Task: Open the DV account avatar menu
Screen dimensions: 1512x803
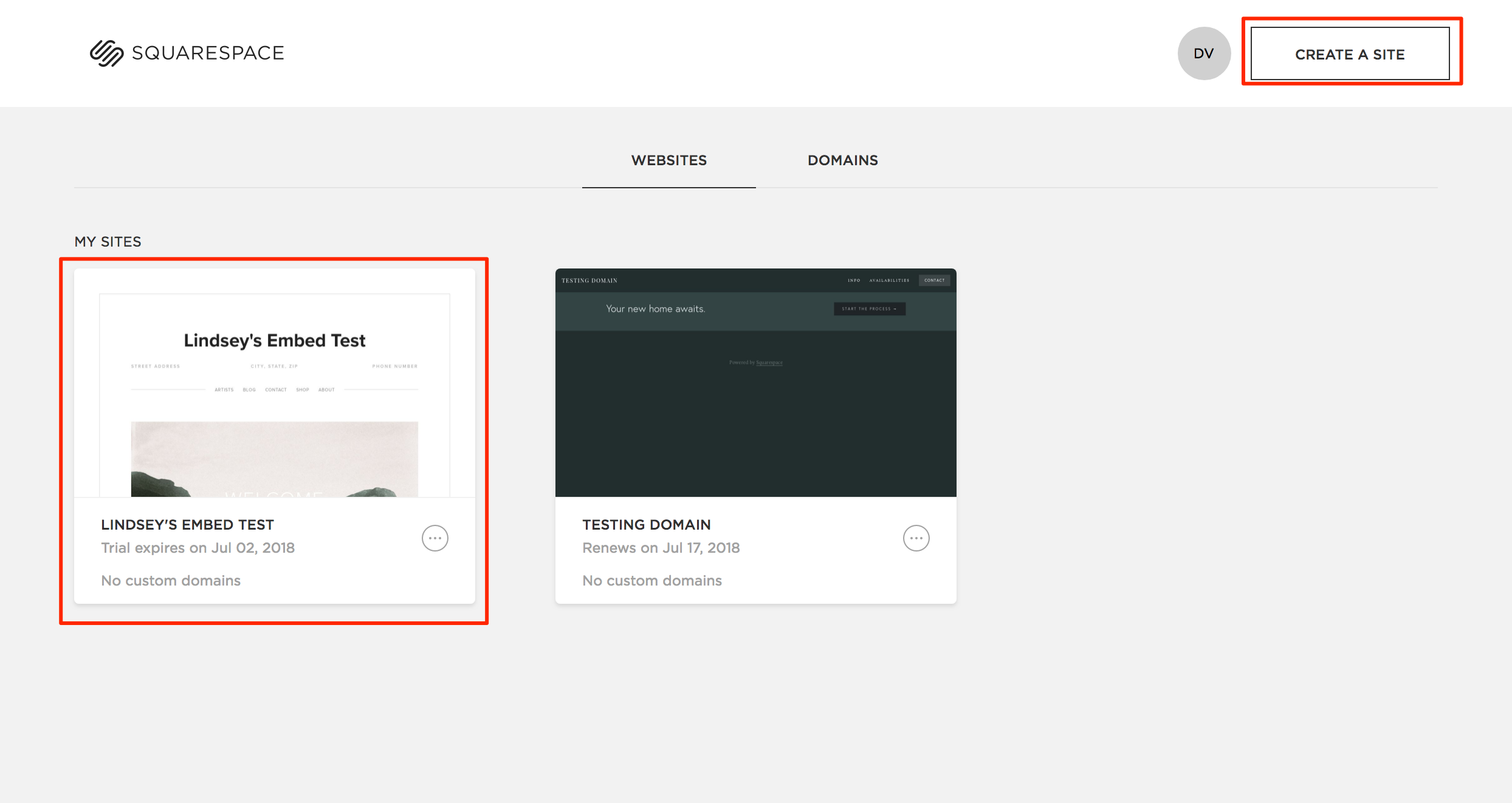Action: pyautogui.click(x=1204, y=53)
